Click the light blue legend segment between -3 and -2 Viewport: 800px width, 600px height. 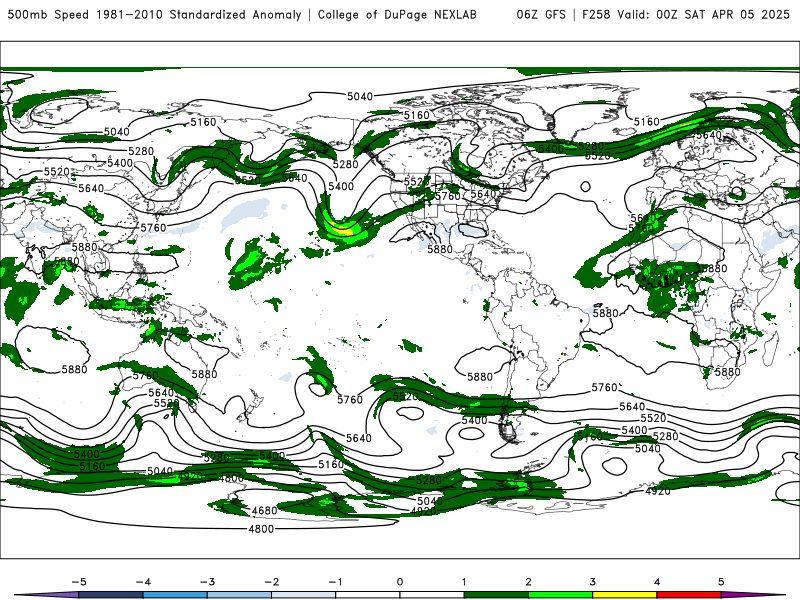239,595
